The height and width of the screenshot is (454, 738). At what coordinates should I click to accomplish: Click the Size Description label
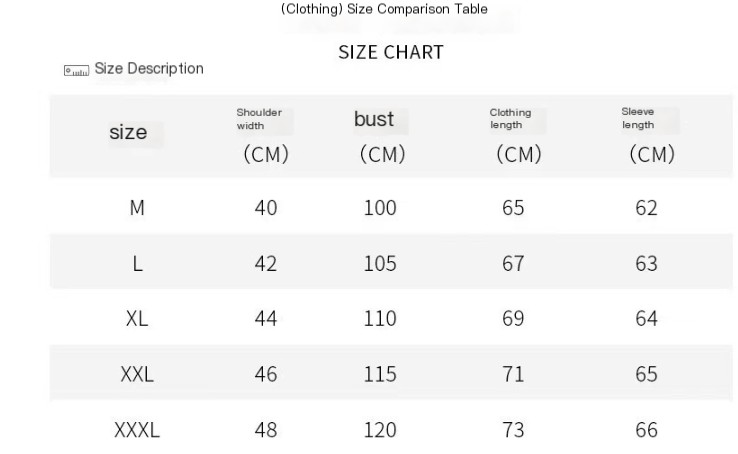point(148,69)
